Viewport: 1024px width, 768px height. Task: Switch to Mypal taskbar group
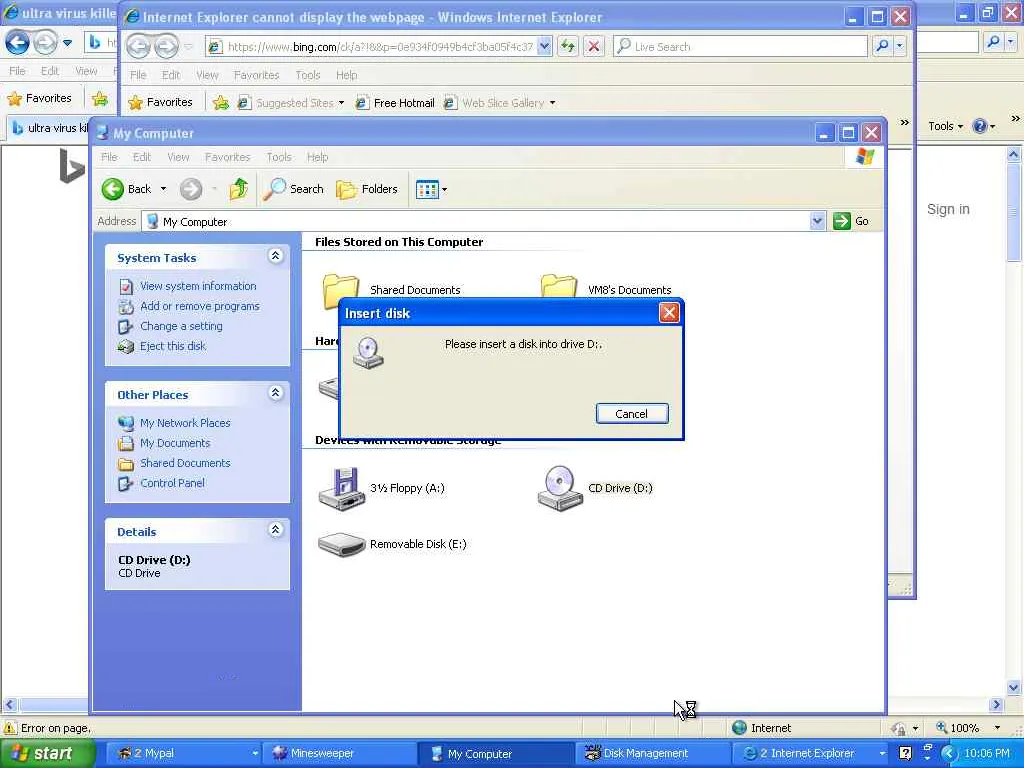(183, 754)
